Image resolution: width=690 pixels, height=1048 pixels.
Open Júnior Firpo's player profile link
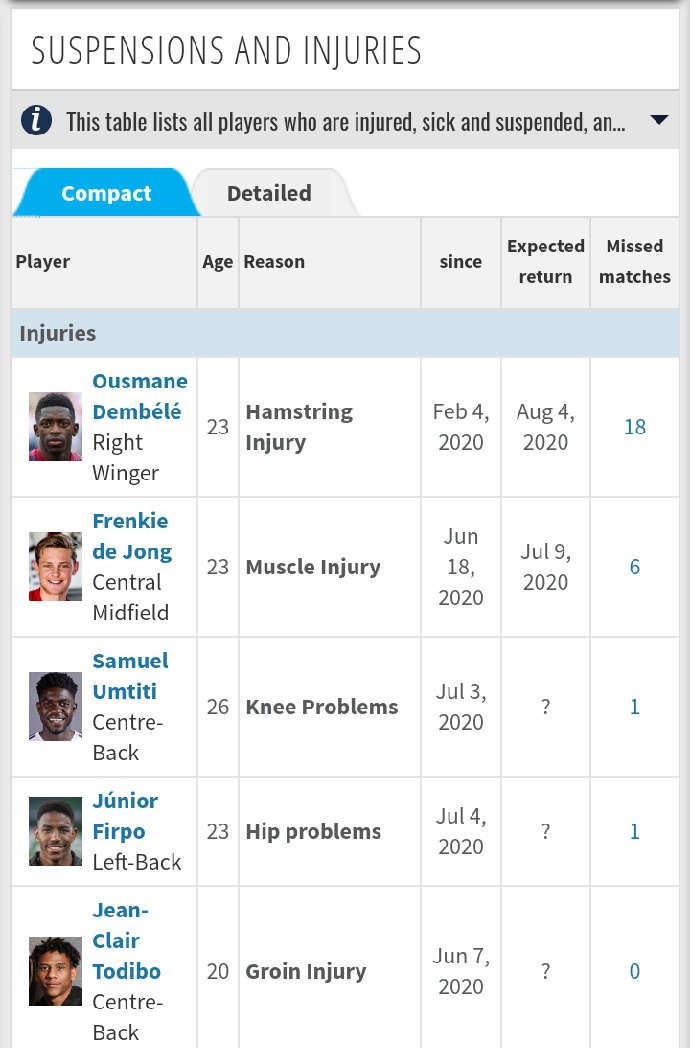tap(125, 816)
